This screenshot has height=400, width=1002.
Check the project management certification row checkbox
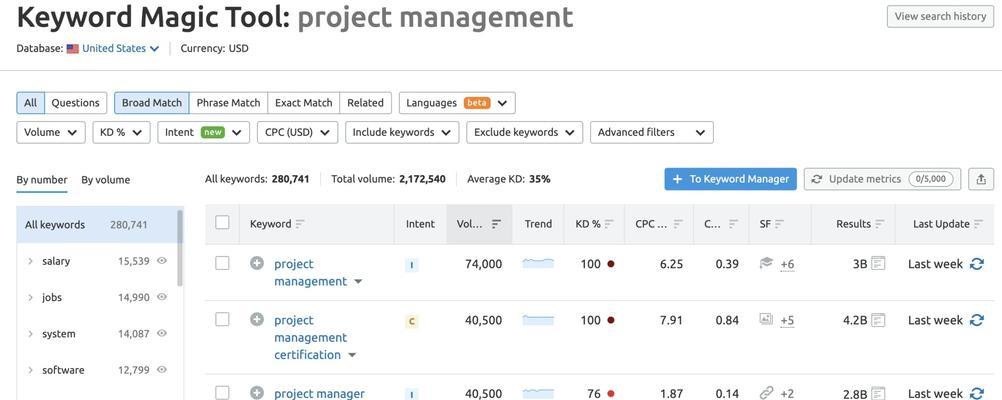pos(222,319)
